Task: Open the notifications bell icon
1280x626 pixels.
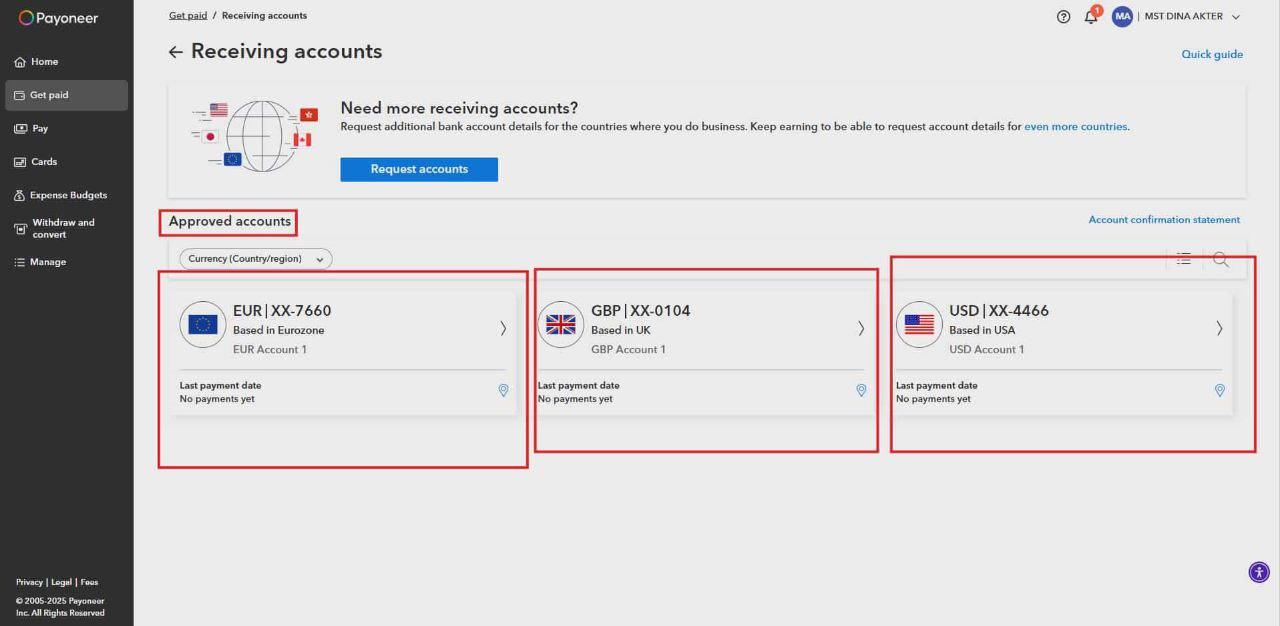Action: click(x=1090, y=17)
